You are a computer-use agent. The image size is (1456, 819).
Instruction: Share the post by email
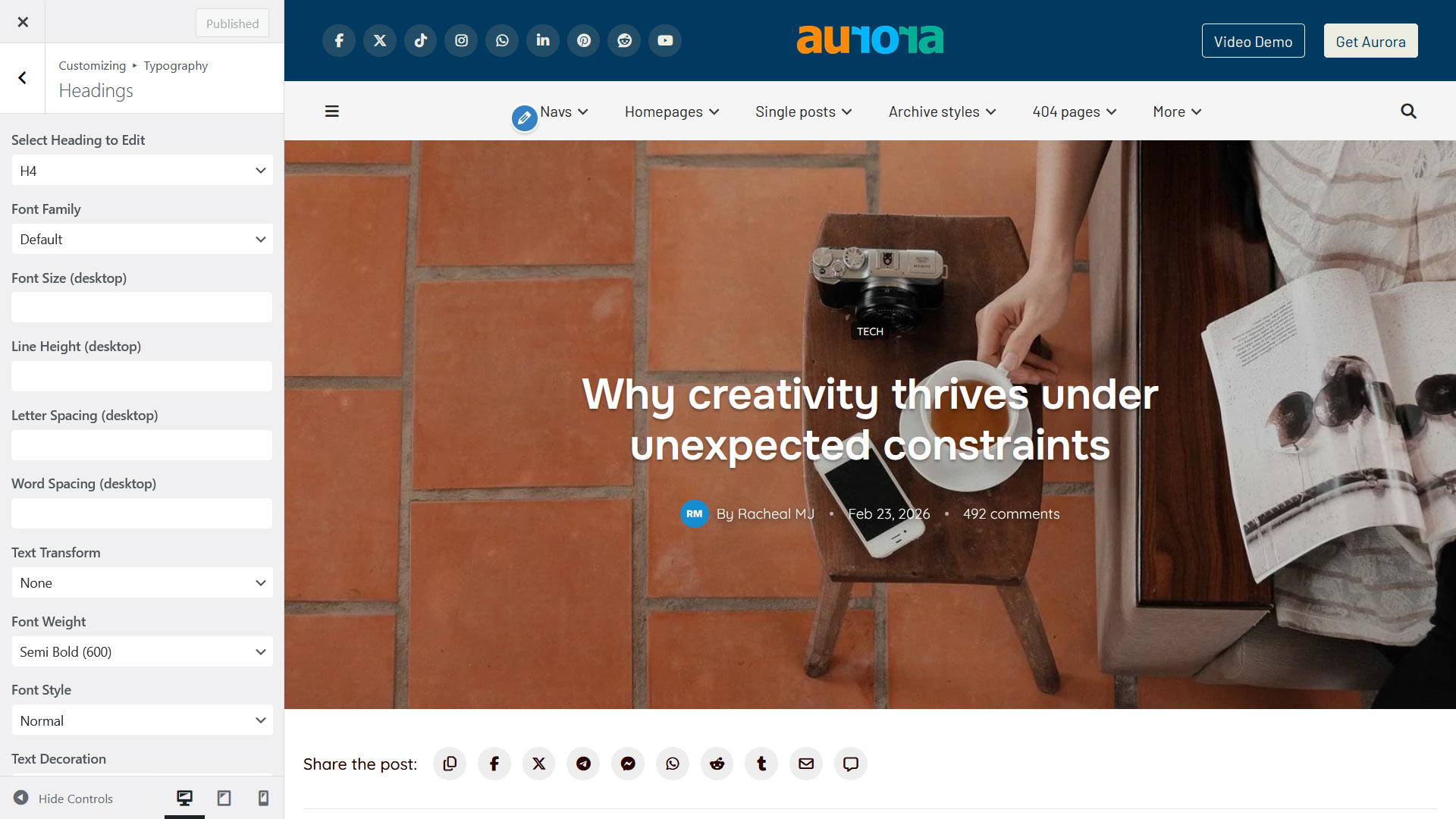(806, 764)
